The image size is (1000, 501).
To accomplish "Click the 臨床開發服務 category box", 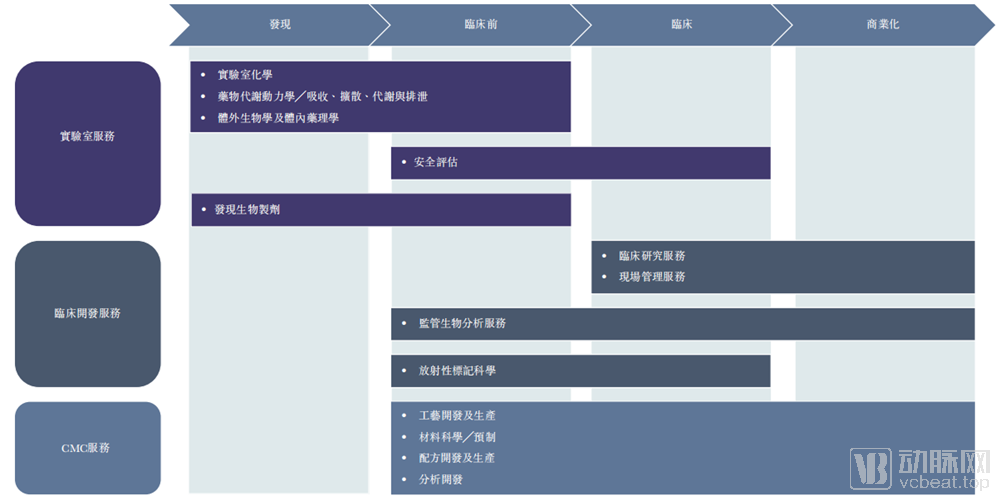I will tap(88, 314).
